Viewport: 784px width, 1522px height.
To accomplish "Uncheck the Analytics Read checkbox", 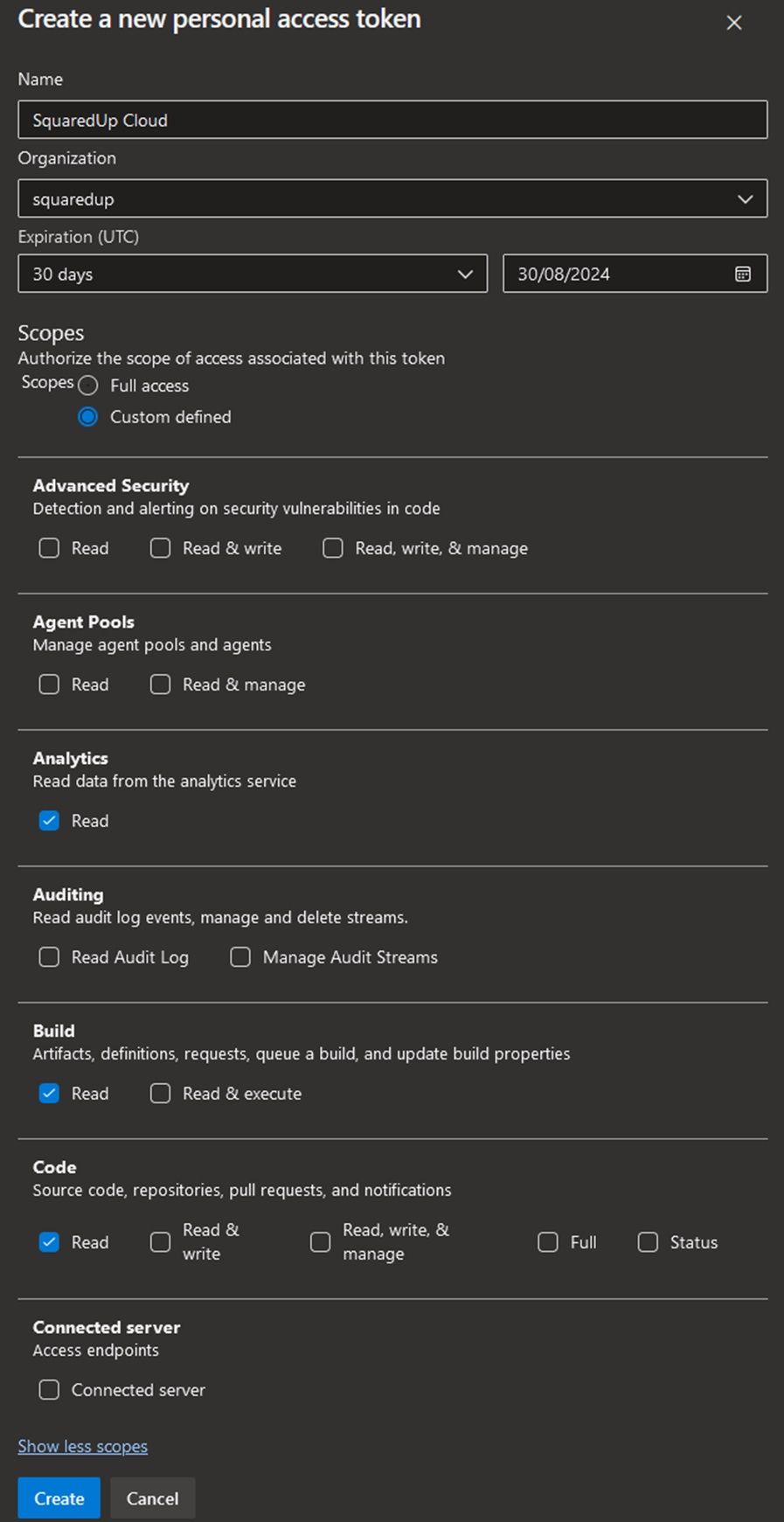I will pyautogui.click(x=49, y=821).
